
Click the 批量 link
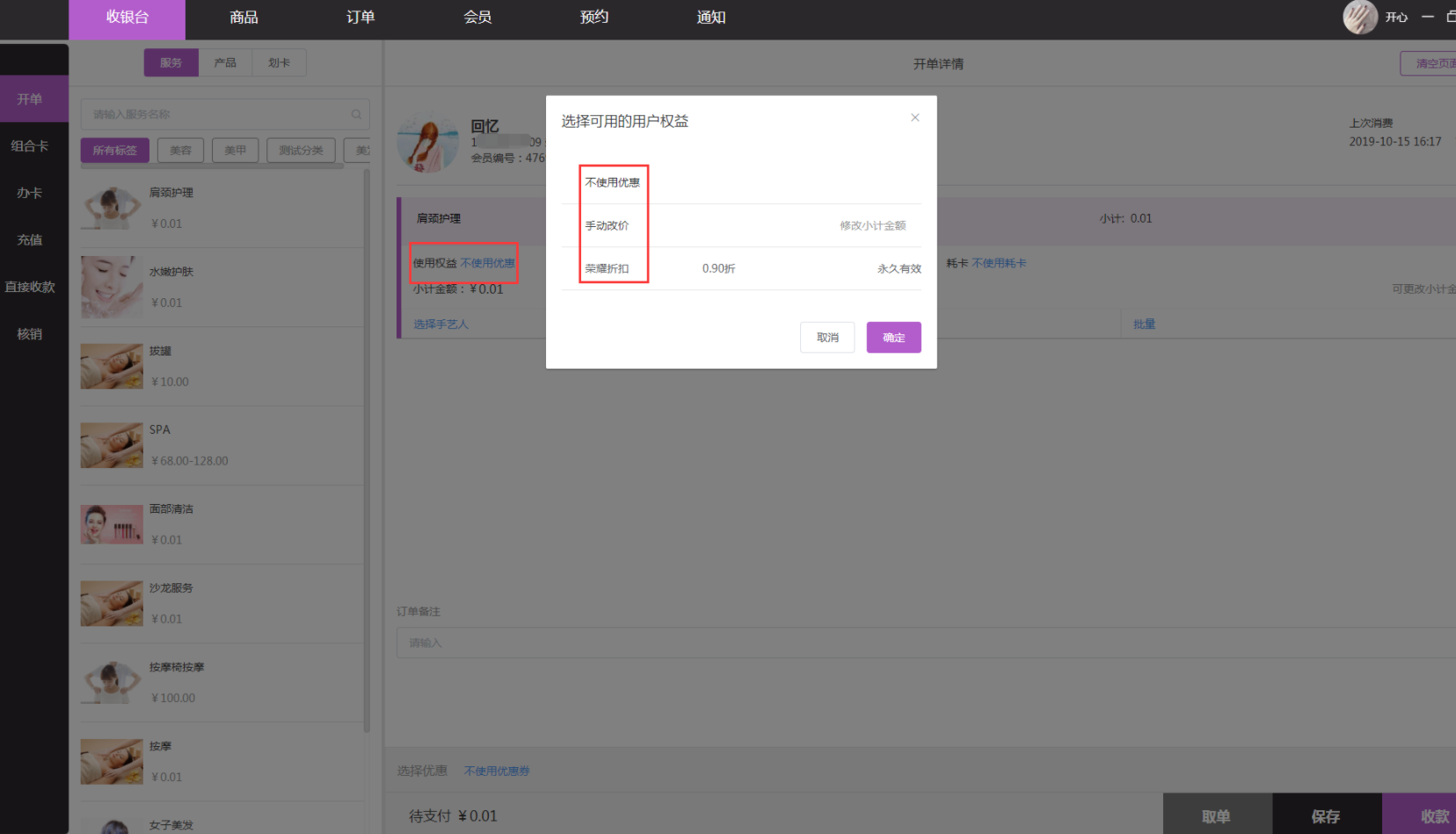click(1145, 325)
